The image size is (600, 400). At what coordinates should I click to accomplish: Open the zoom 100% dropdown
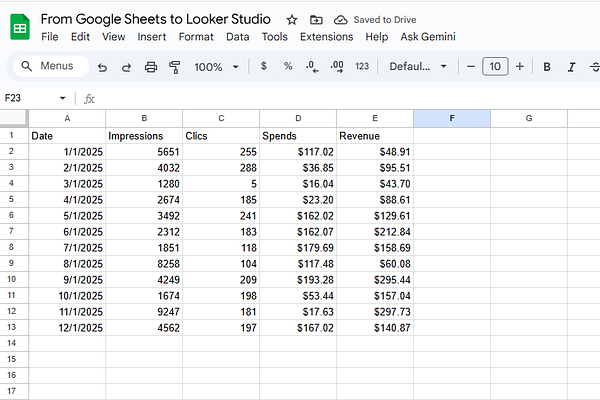pyautogui.click(x=216, y=67)
